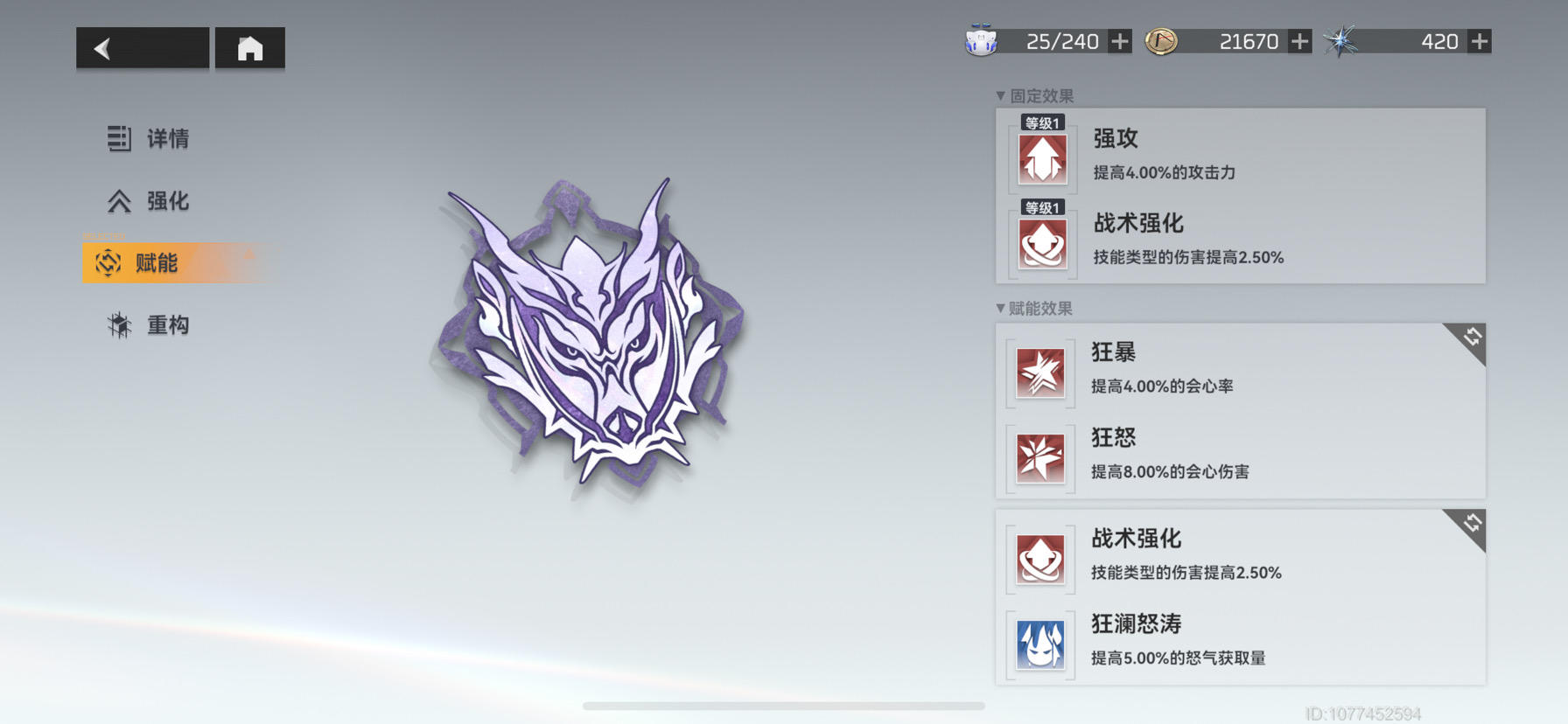Add crystals with plus next to 420

coord(1480,41)
